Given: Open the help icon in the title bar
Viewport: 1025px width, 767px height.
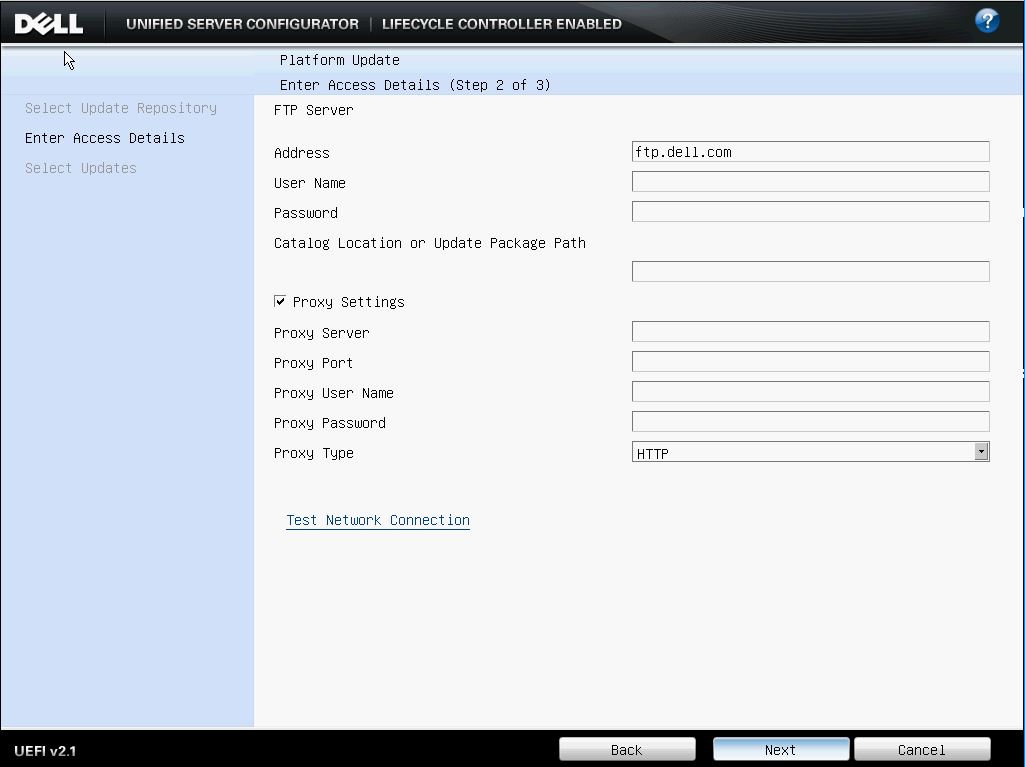Looking at the screenshot, I should point(988,19).
